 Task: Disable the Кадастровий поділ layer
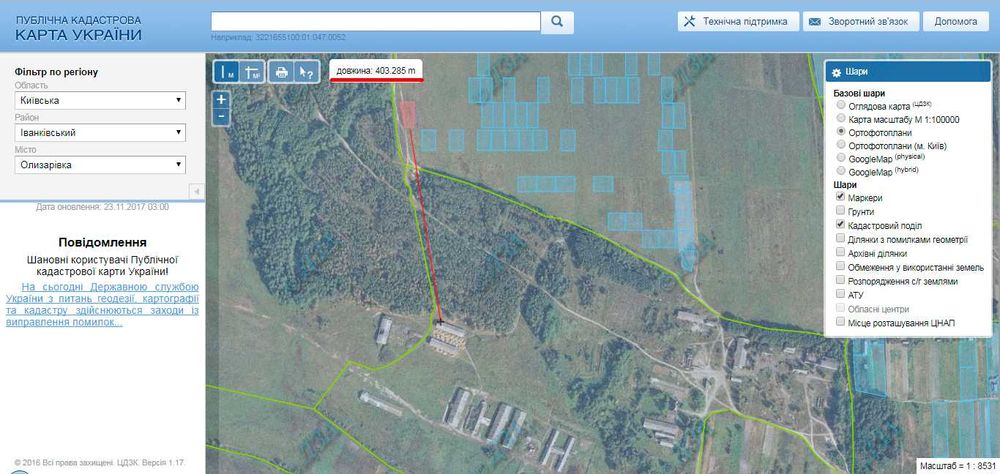[841, 225]
